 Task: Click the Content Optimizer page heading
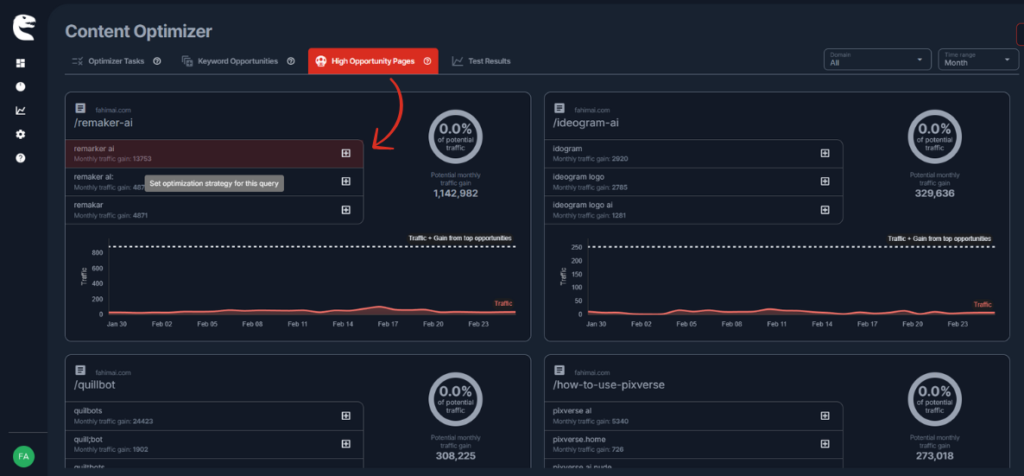point(138,31)
